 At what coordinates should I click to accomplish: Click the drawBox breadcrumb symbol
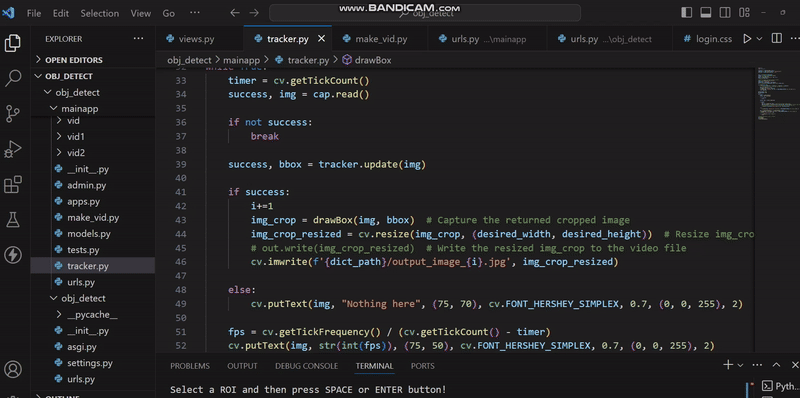(x=367, y=60)
